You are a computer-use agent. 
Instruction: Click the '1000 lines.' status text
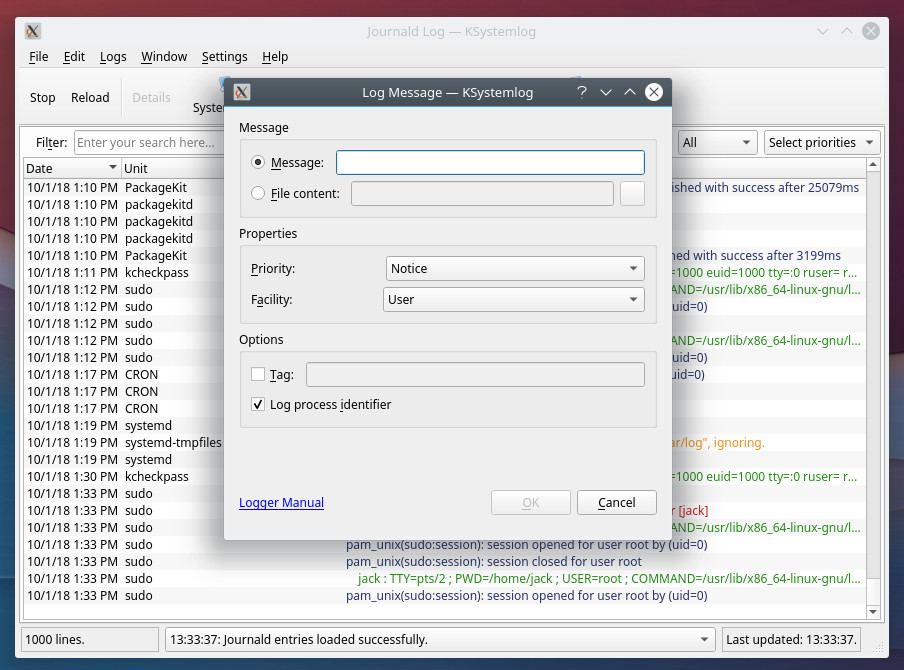pos(55,639)
